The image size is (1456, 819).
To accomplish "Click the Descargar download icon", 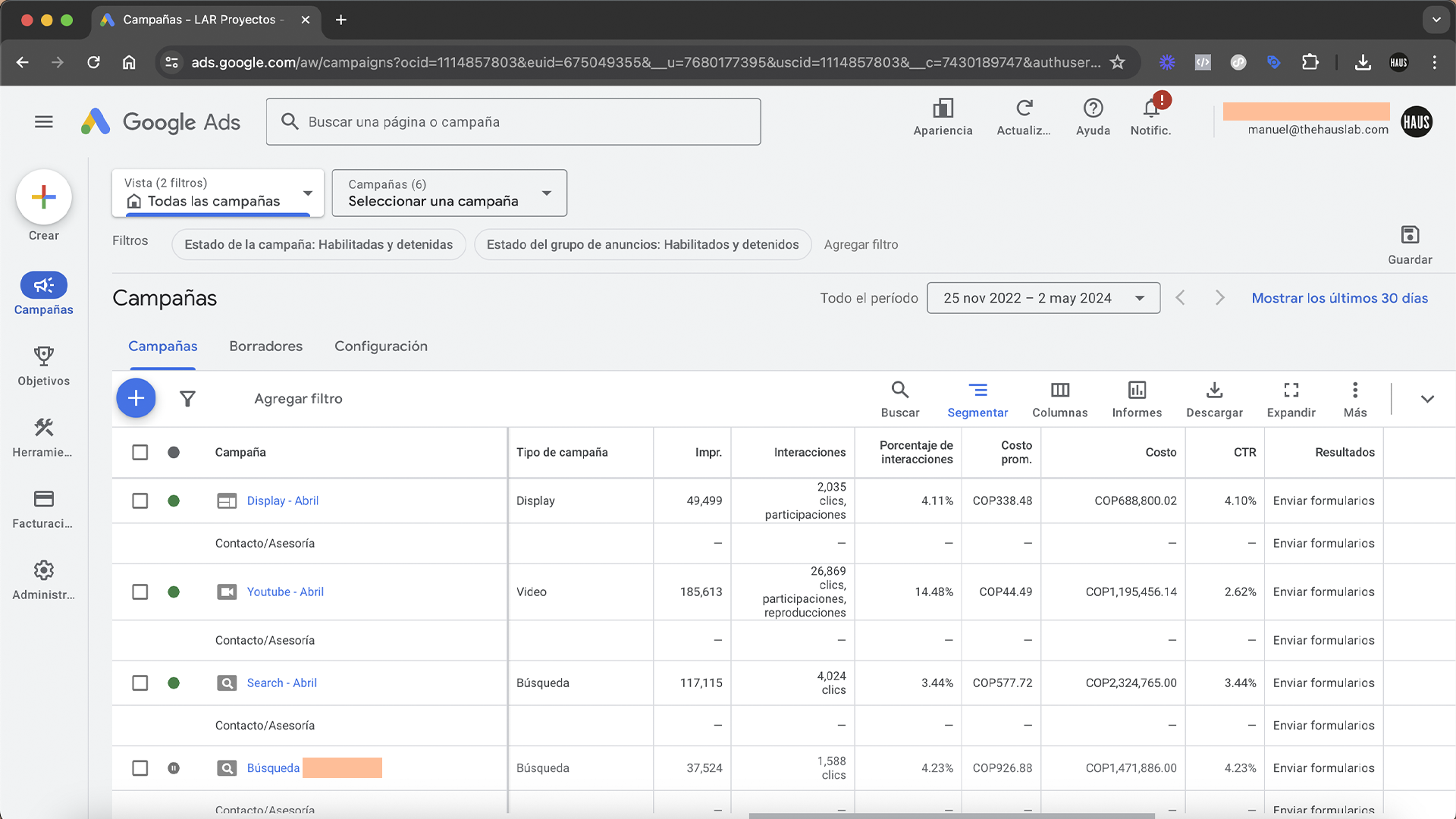I will coord(1214,391).
